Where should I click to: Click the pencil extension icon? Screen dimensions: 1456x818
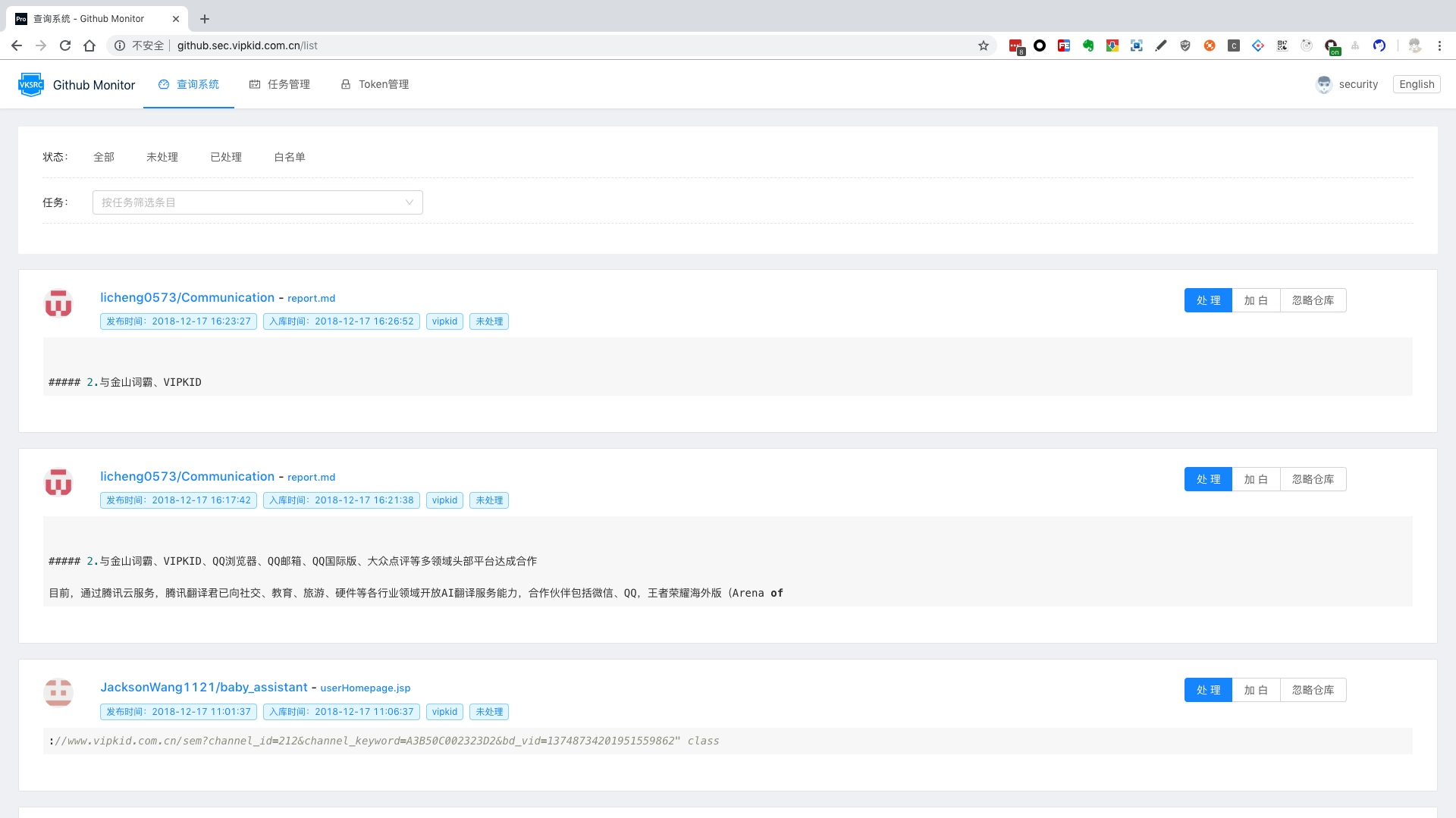tap(1161, 45)
